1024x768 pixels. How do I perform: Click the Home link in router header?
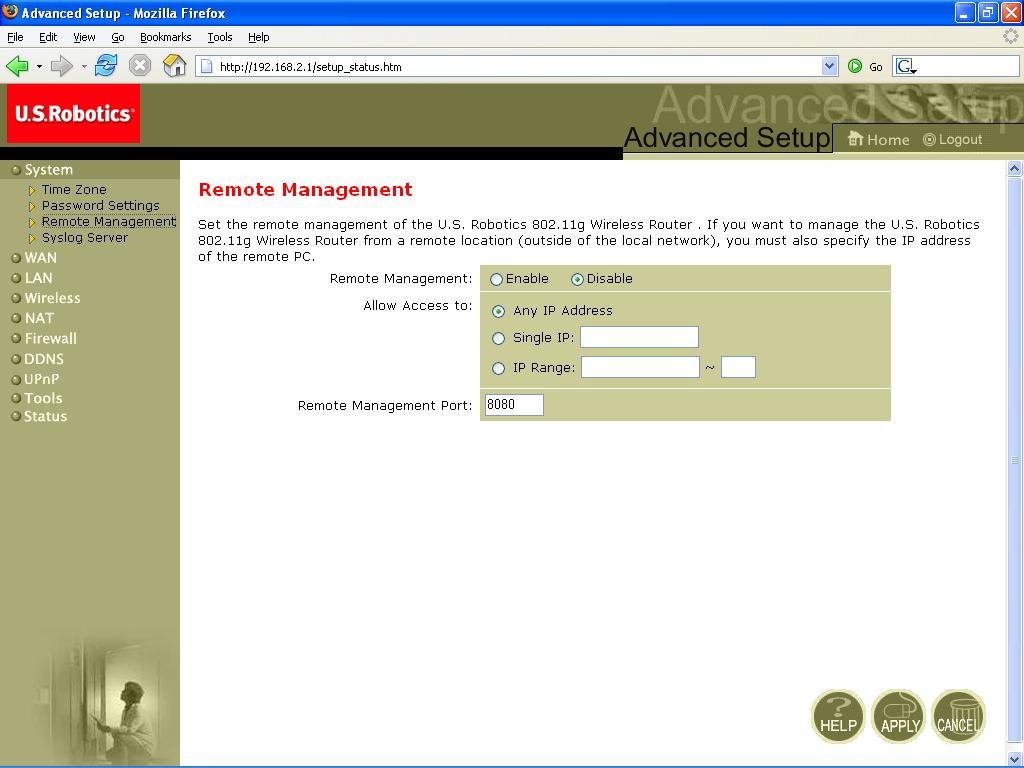[x=878, y=139]
